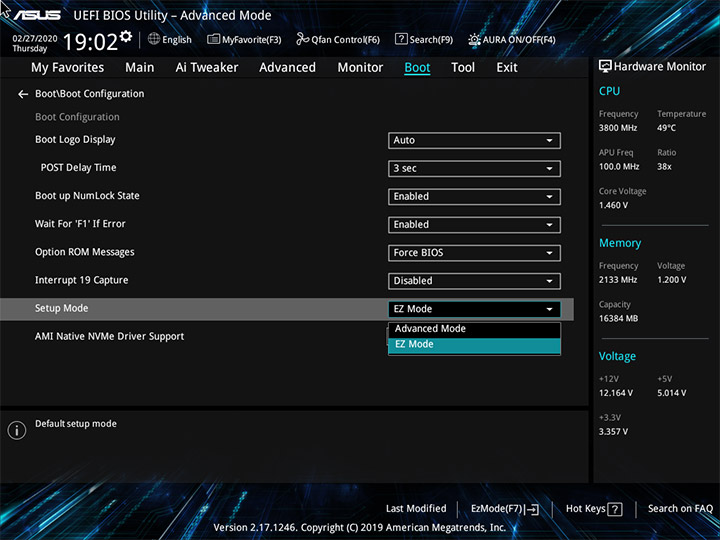Click the memory capacity 16384 MB value
The width and height of the screenshot is (720, 540).
(619, 319)
